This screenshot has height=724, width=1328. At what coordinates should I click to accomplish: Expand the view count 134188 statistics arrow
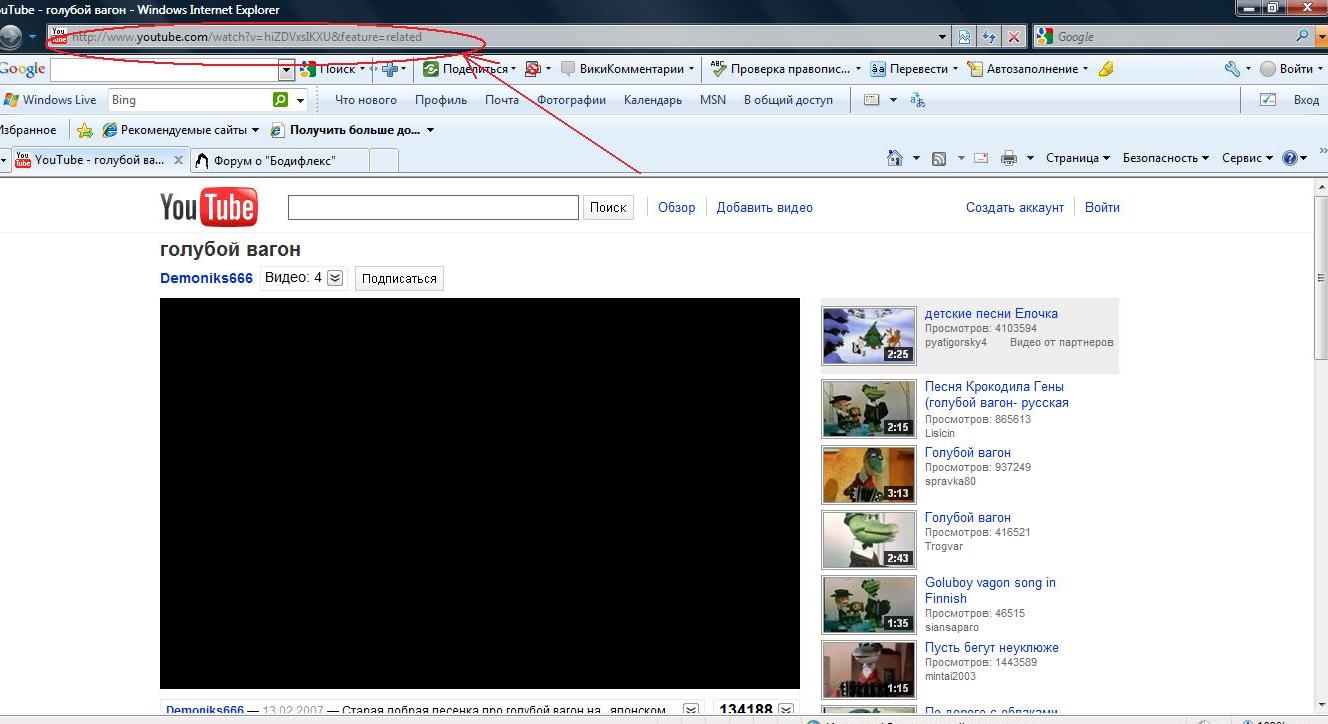click(x=786, y=710)
